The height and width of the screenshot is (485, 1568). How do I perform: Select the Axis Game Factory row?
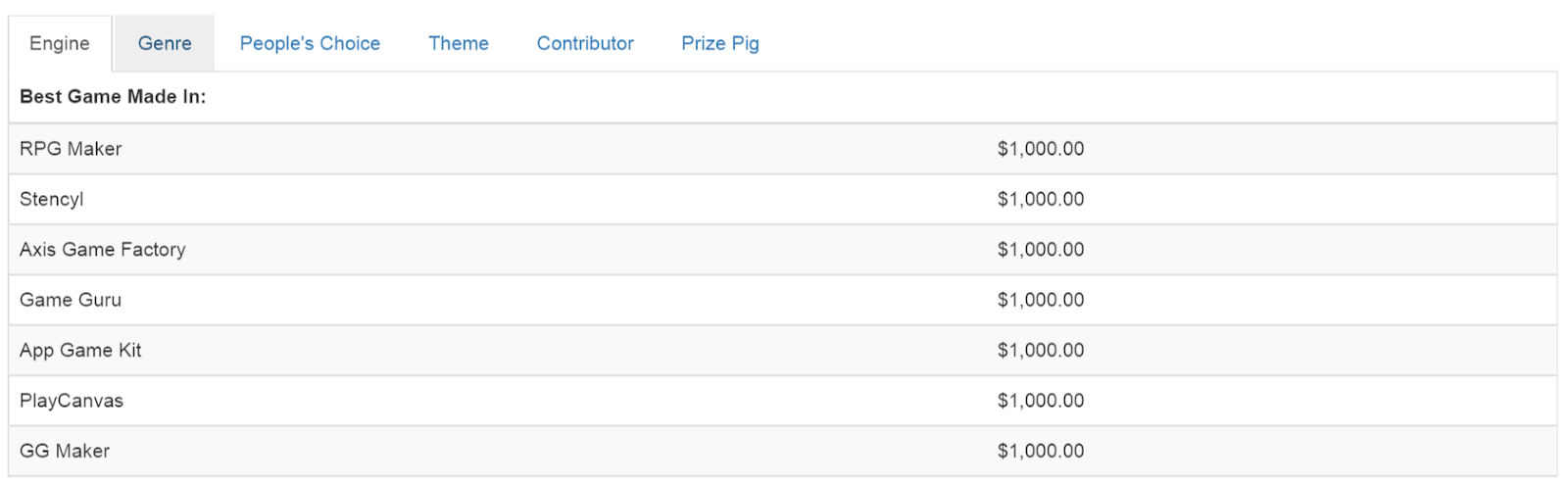coord(103,250)
